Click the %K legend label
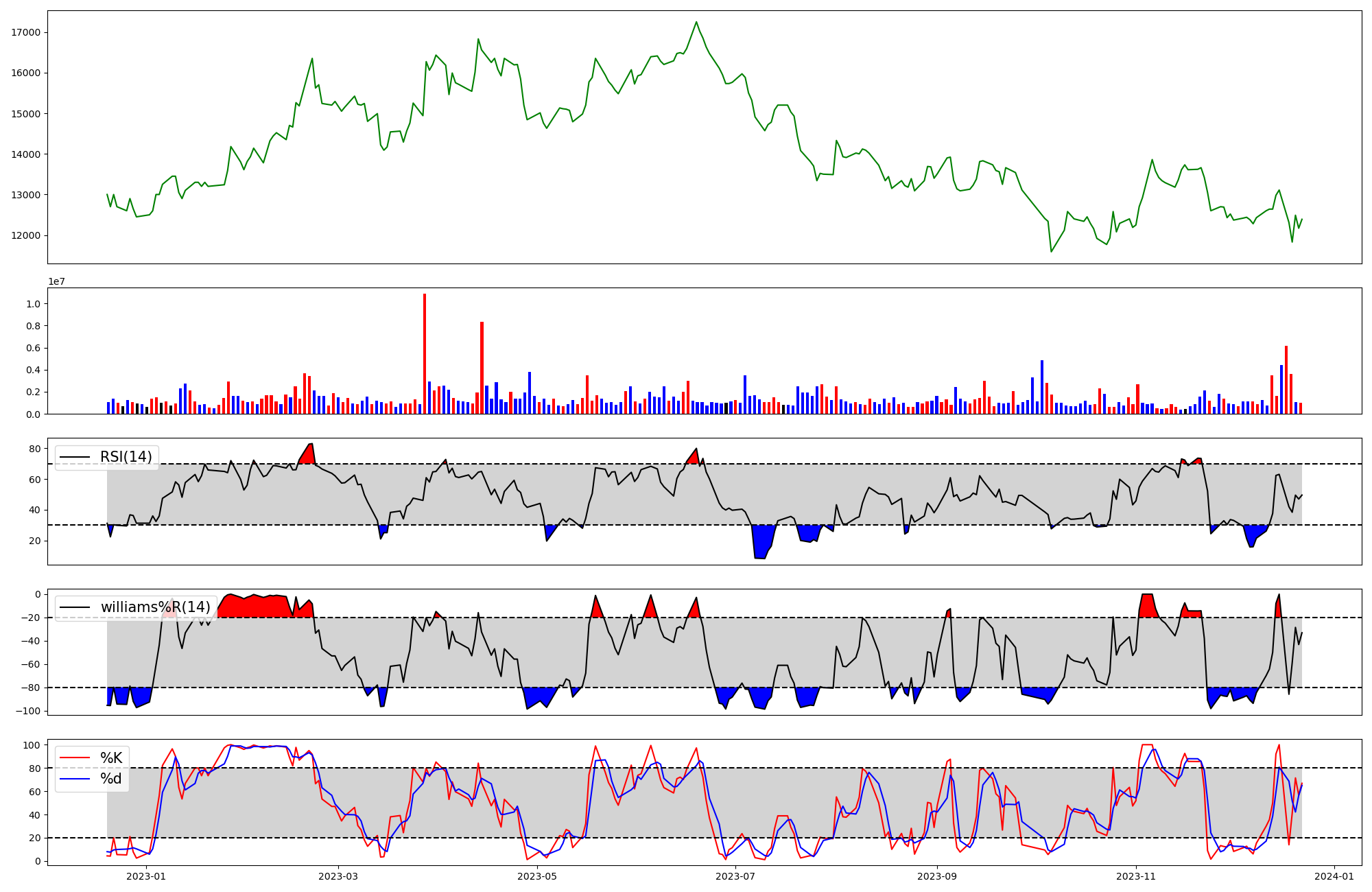The height and width of the screenshot is (892, 1372). [x=111, y=758]
